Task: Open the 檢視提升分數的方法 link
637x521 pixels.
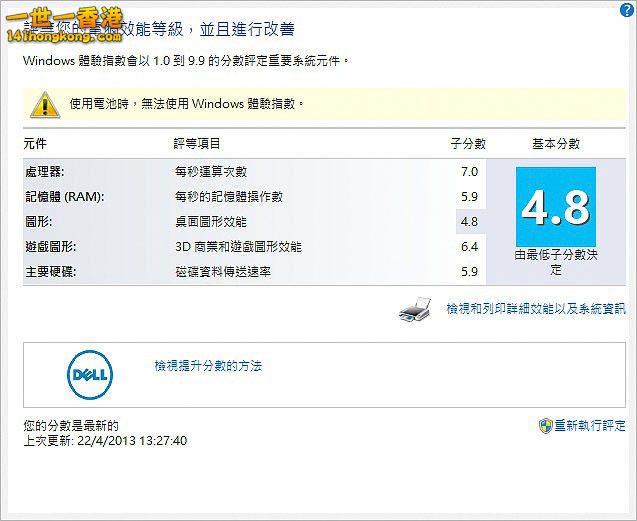Action: click(x=208, y=367)
